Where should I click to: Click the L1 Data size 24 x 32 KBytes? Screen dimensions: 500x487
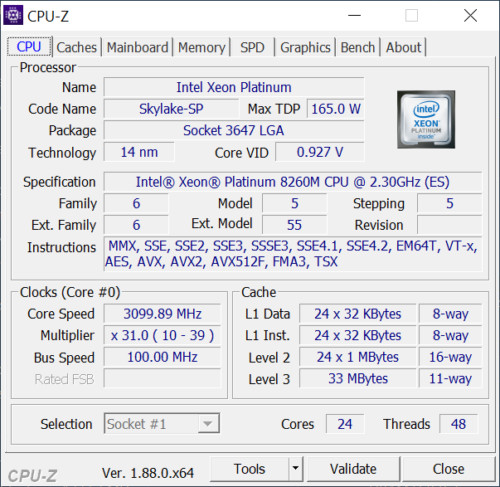(358, 314)
